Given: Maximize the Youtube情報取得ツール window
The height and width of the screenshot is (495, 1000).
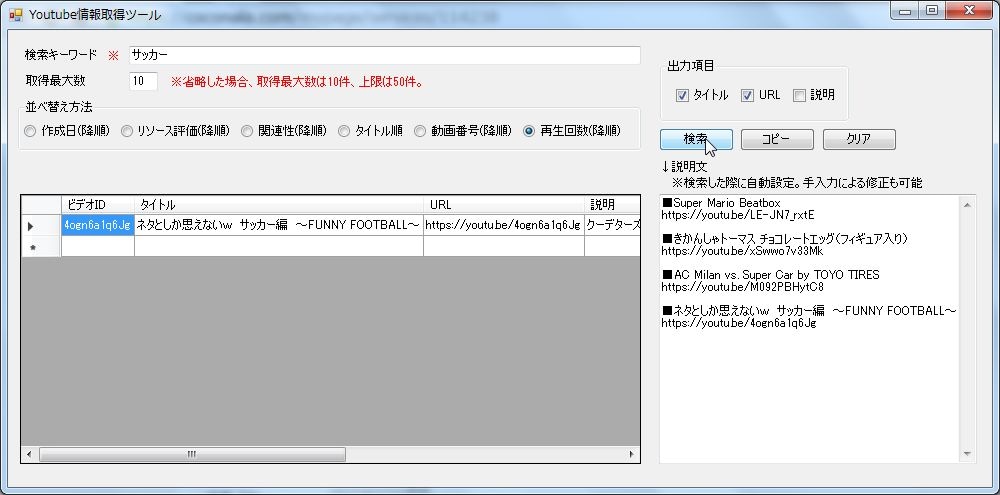Looking at the screenshot, I should pyautogui.click(x=931, y=11).
